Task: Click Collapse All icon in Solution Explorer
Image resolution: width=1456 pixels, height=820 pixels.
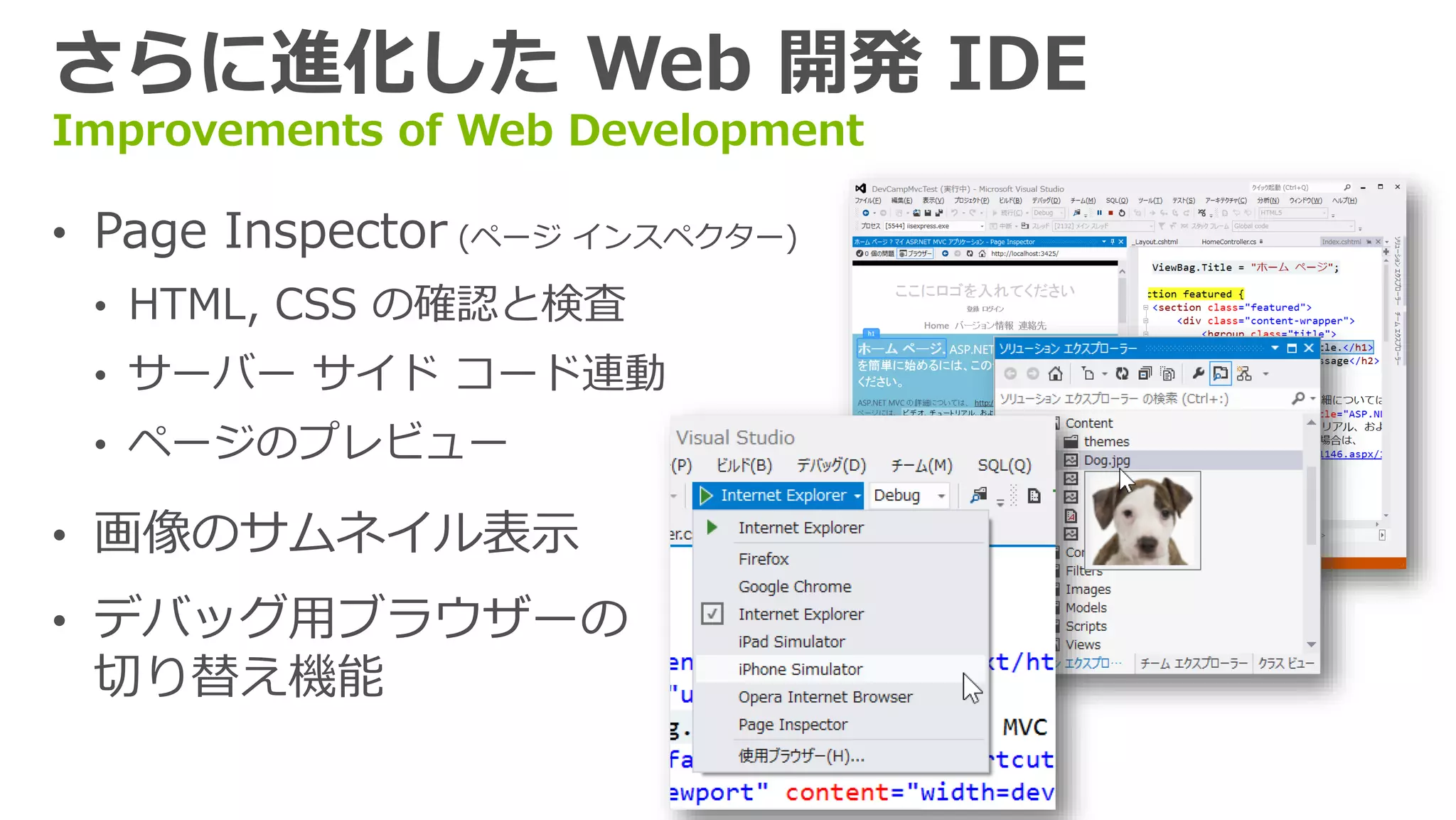Action: [x=1145, y=373]
